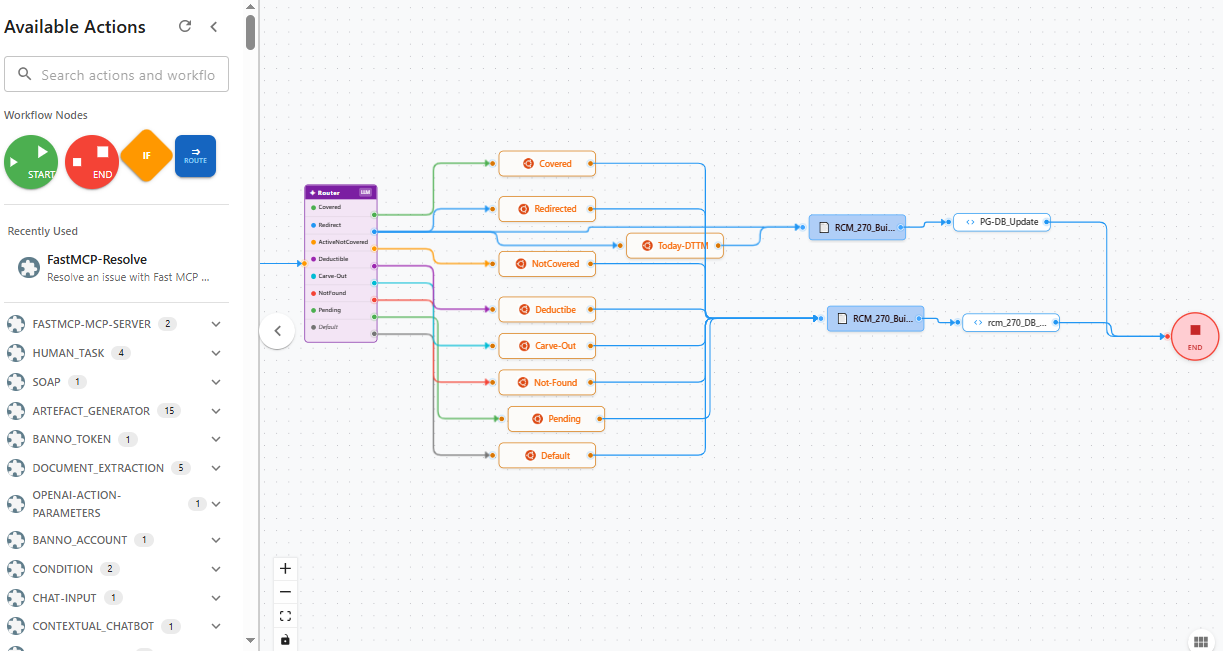Click the Default route in Router node

click(340, 327)
